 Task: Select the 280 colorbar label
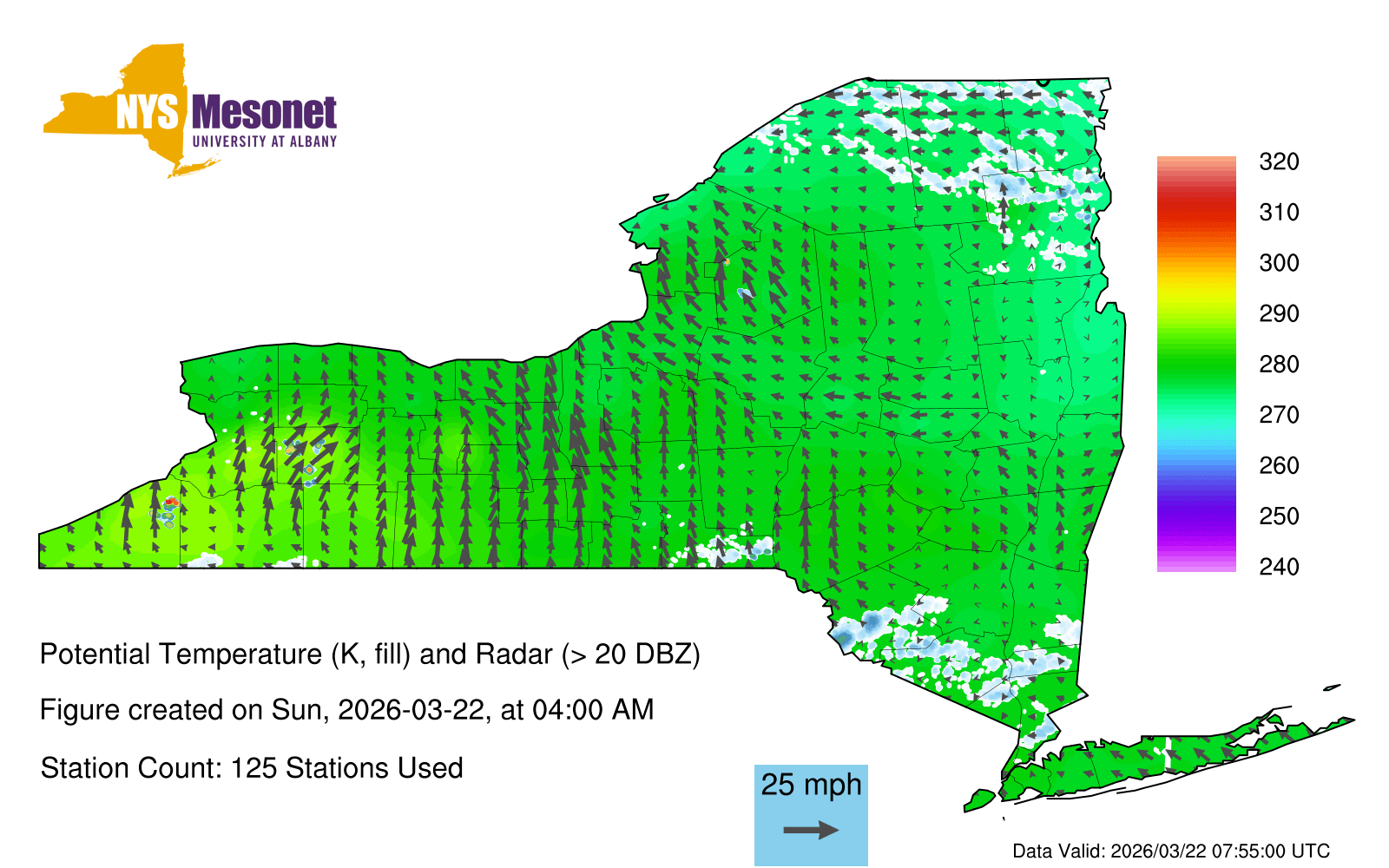[1279, 365]
